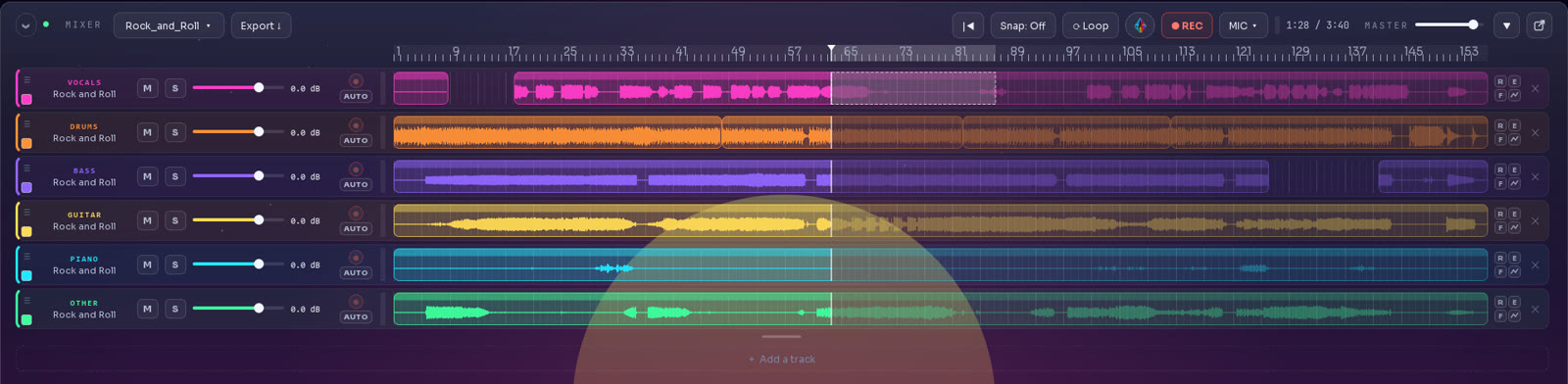Start recording with the REC button
1568x384 pixels.
coord(1187,25)
